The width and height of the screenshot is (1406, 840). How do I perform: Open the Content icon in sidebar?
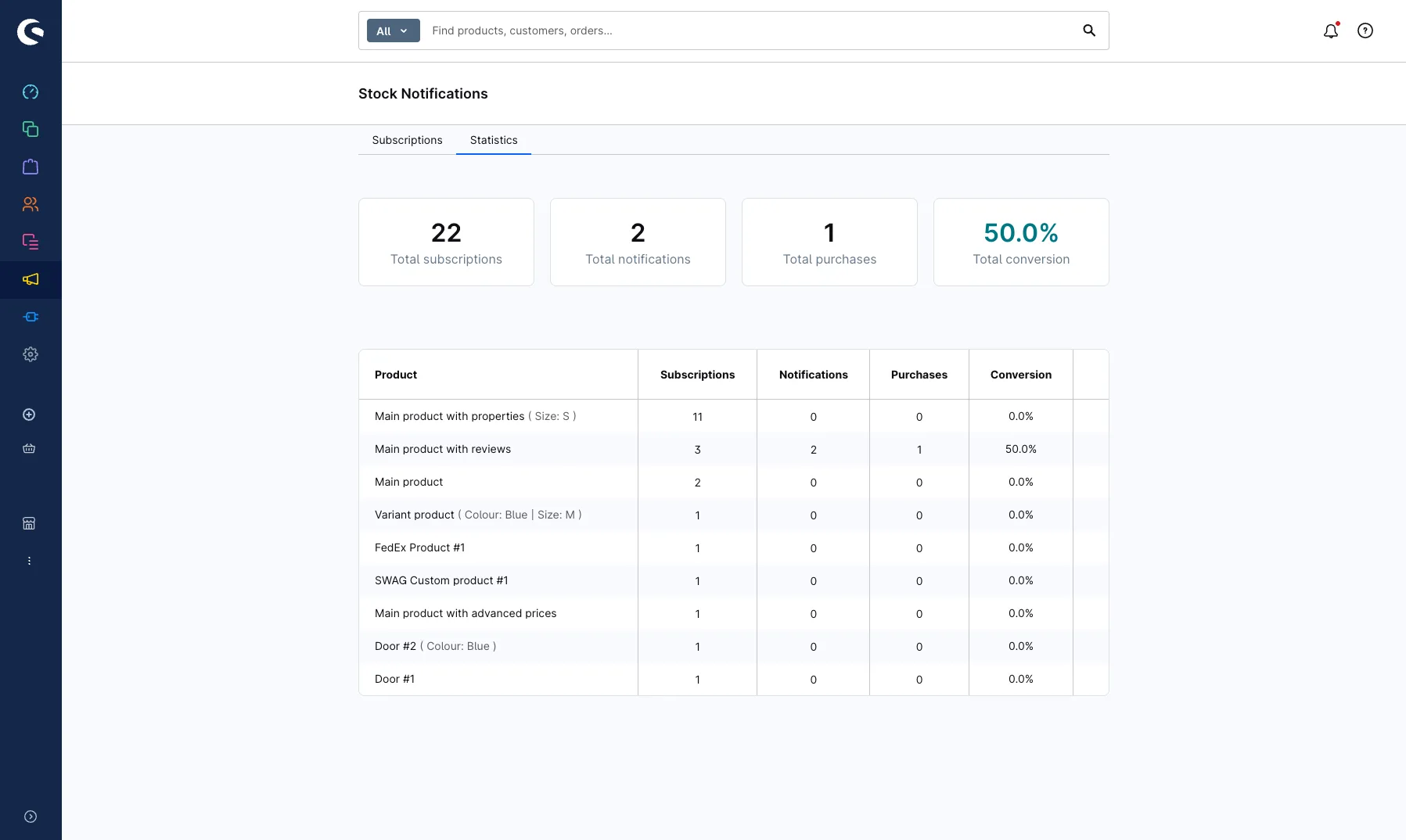(31, 242)
